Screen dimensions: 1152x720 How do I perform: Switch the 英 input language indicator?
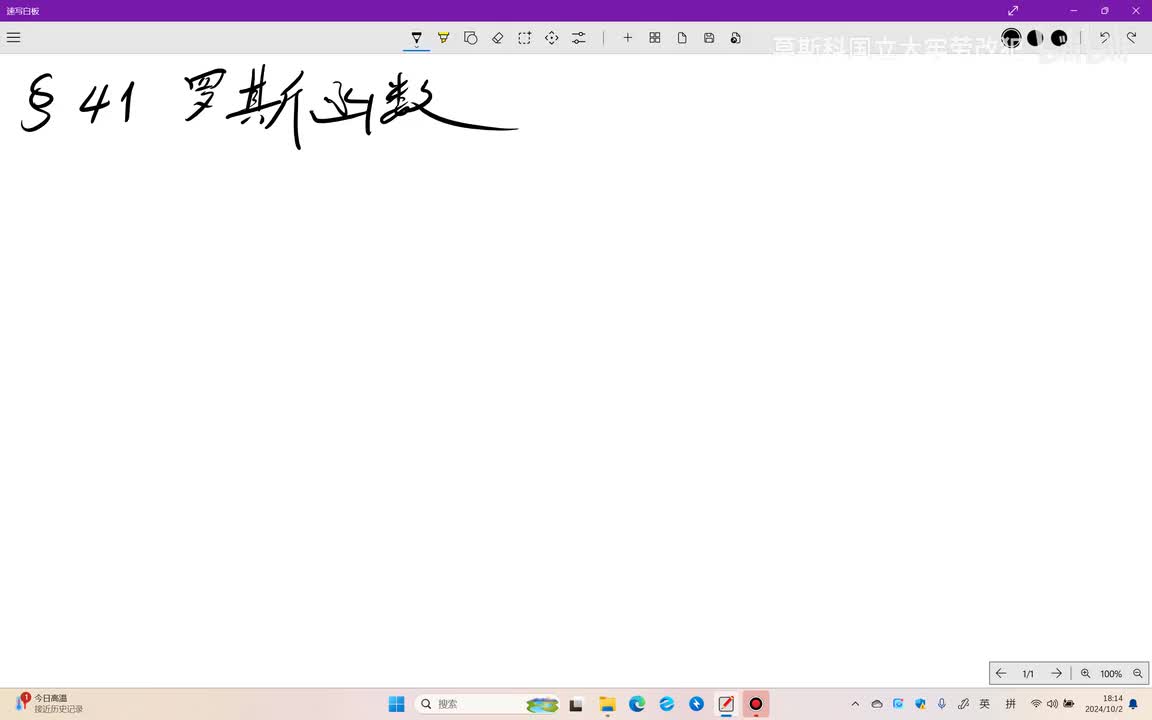click(x=984, y=704)
